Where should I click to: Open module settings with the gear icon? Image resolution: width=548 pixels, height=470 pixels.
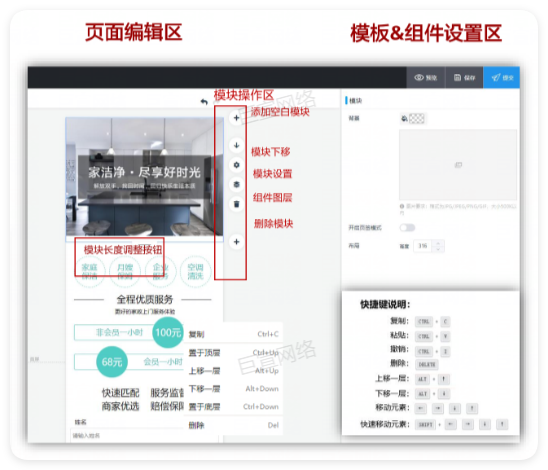(236, 165)
